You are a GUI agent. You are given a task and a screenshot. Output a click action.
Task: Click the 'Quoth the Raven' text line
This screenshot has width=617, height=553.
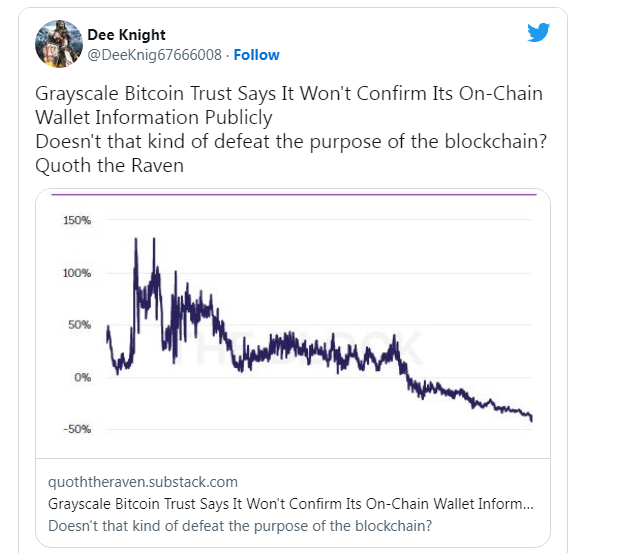(x=109, y=165)
